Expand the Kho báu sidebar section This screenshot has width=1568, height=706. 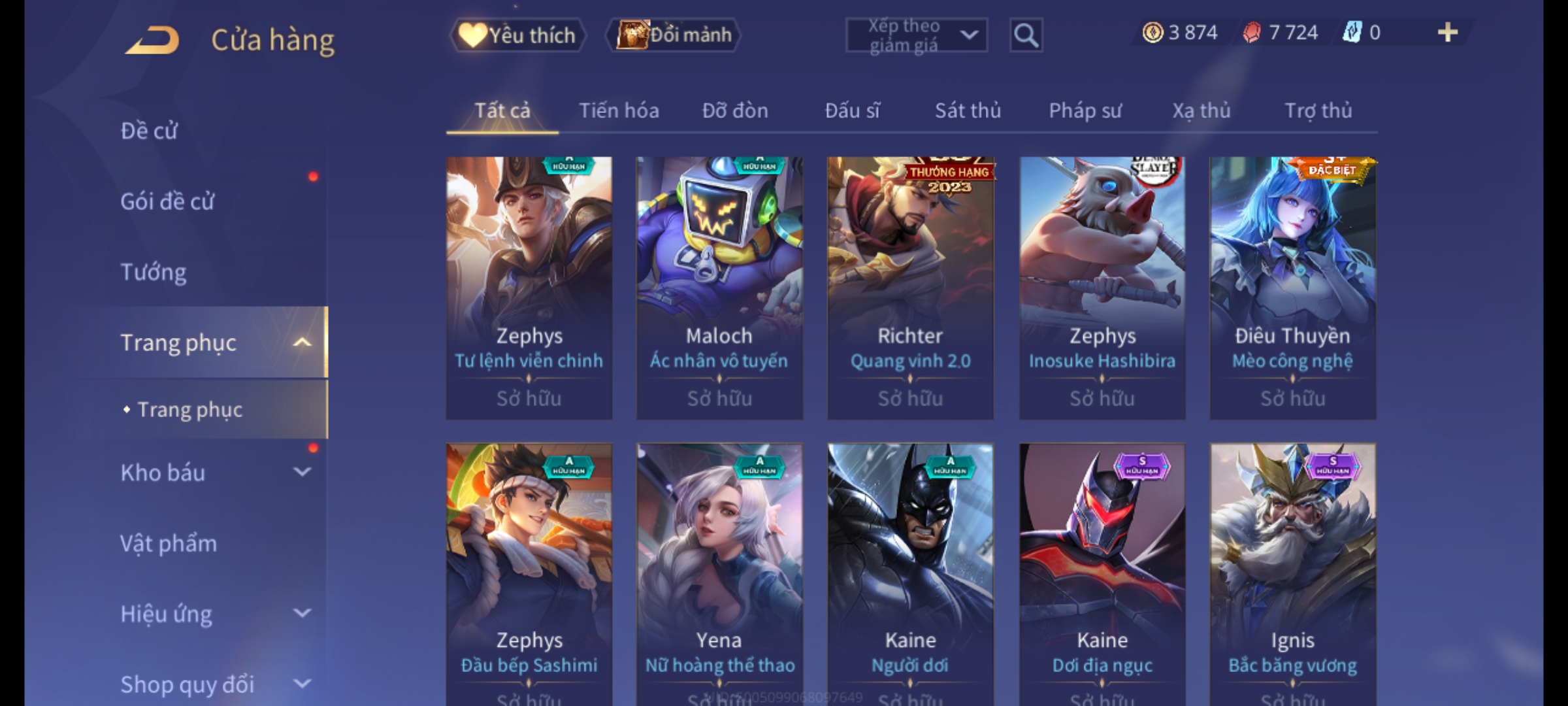(x=302, y=471)
